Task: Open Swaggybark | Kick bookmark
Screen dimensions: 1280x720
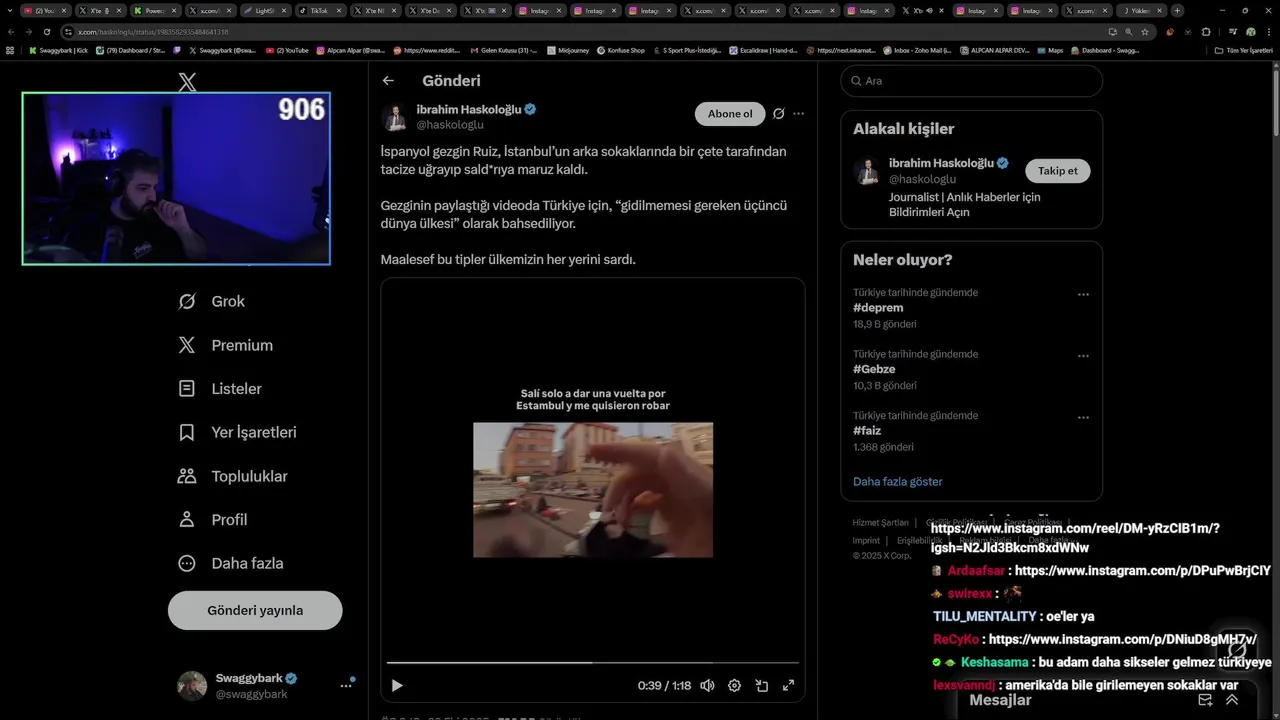Action: click(58, 50)
